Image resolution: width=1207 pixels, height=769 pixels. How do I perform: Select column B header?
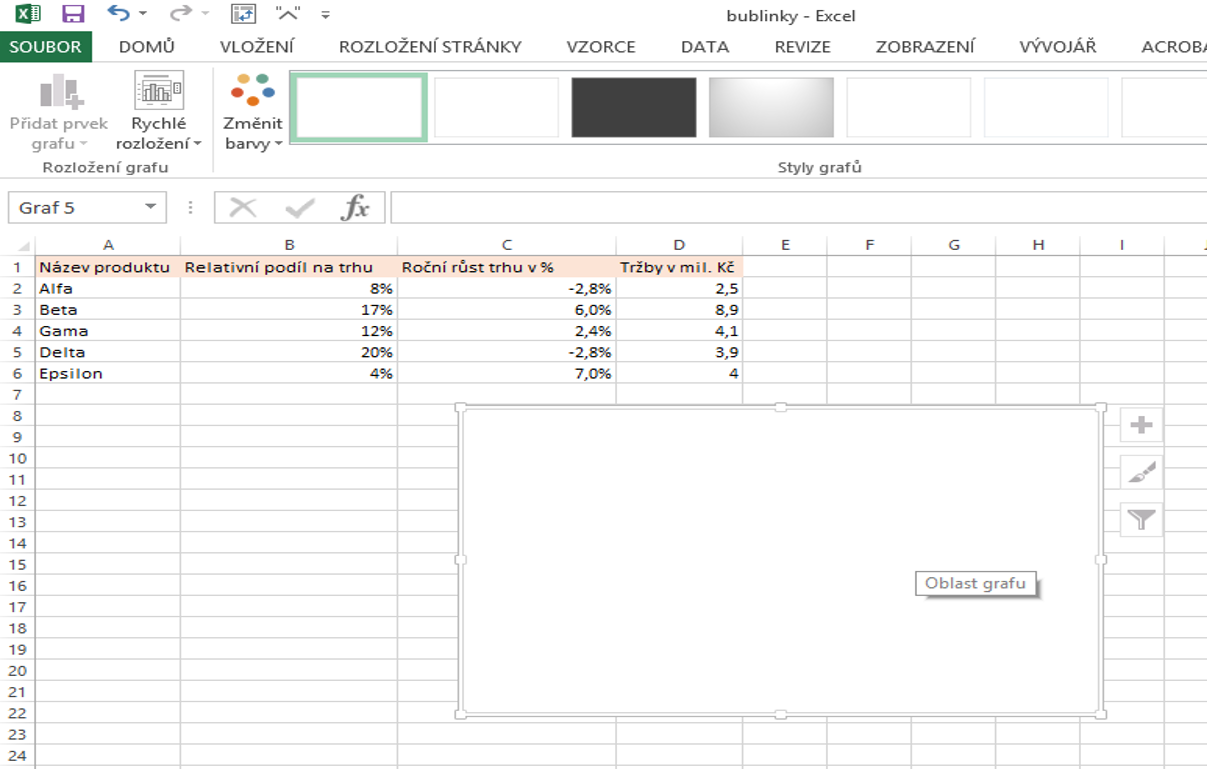(x=289, y=245)
